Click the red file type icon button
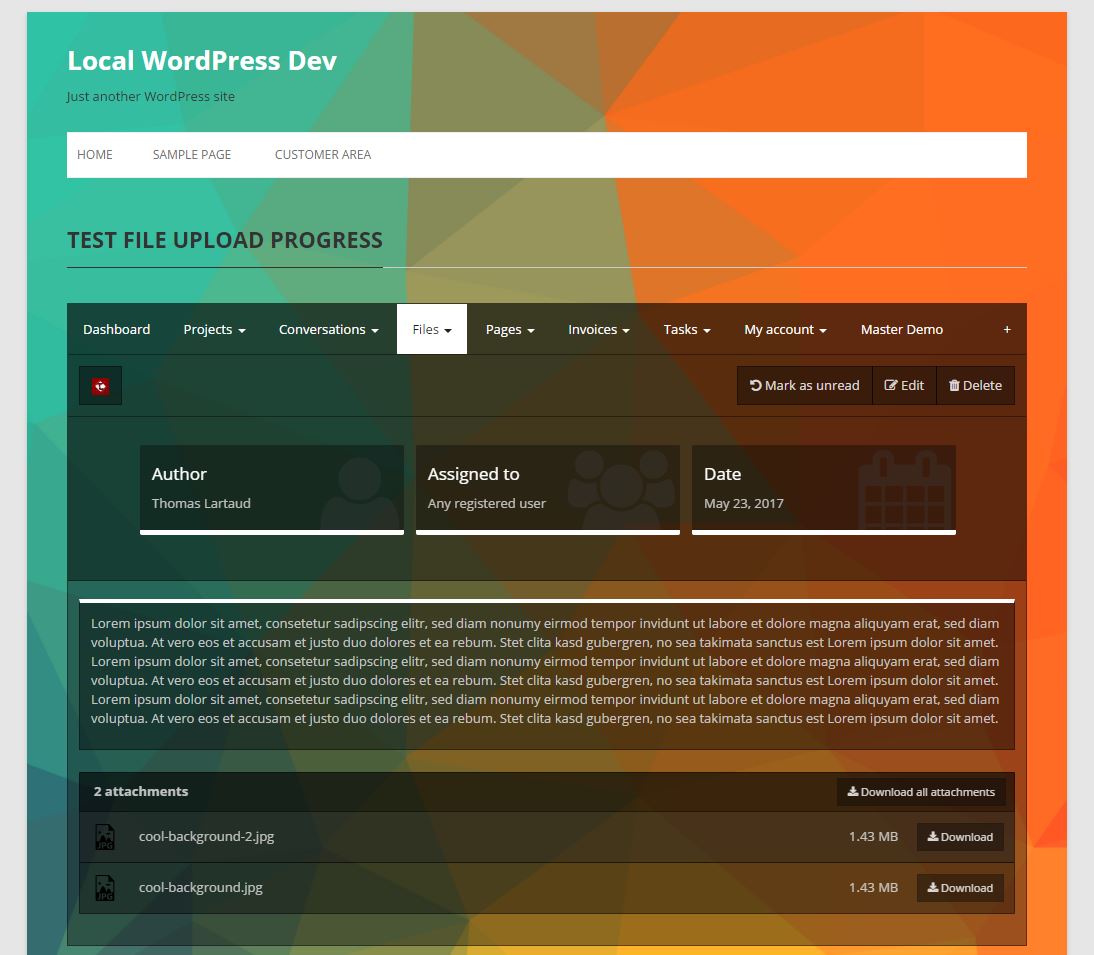The image size is (1094, 955). pos(100,386)
